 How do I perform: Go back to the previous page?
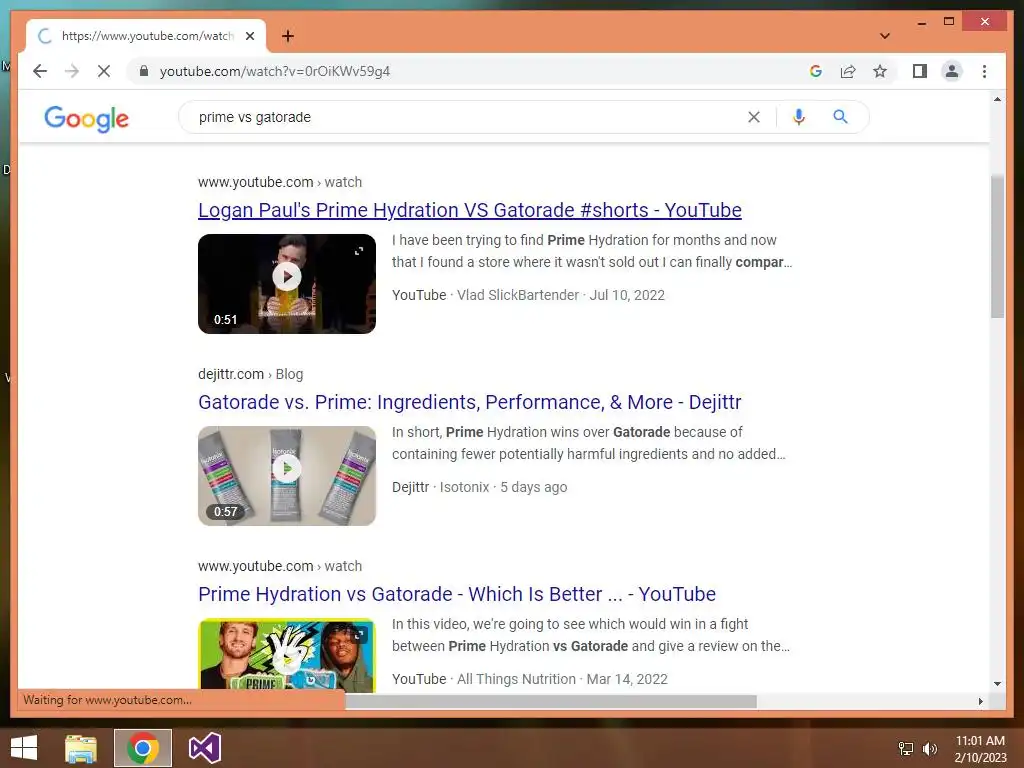click(40, 71)
